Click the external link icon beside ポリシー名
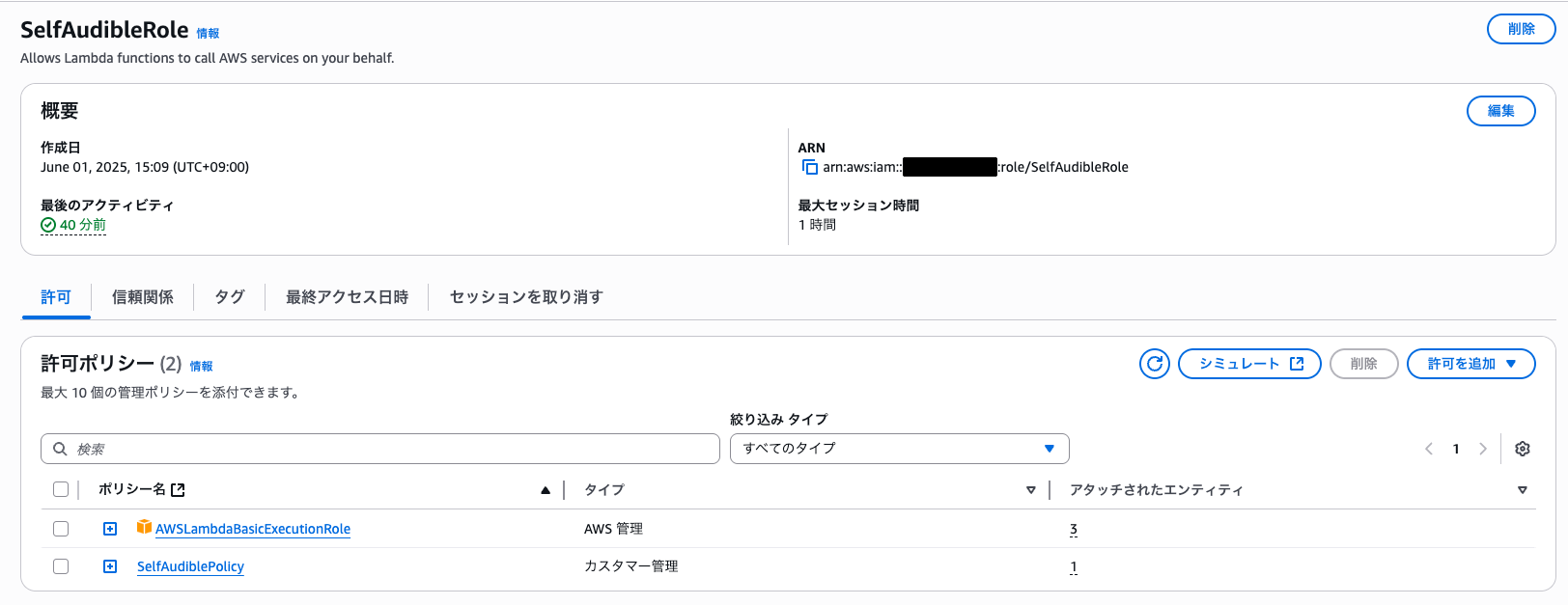1568x605 pixels. [178, 490]
